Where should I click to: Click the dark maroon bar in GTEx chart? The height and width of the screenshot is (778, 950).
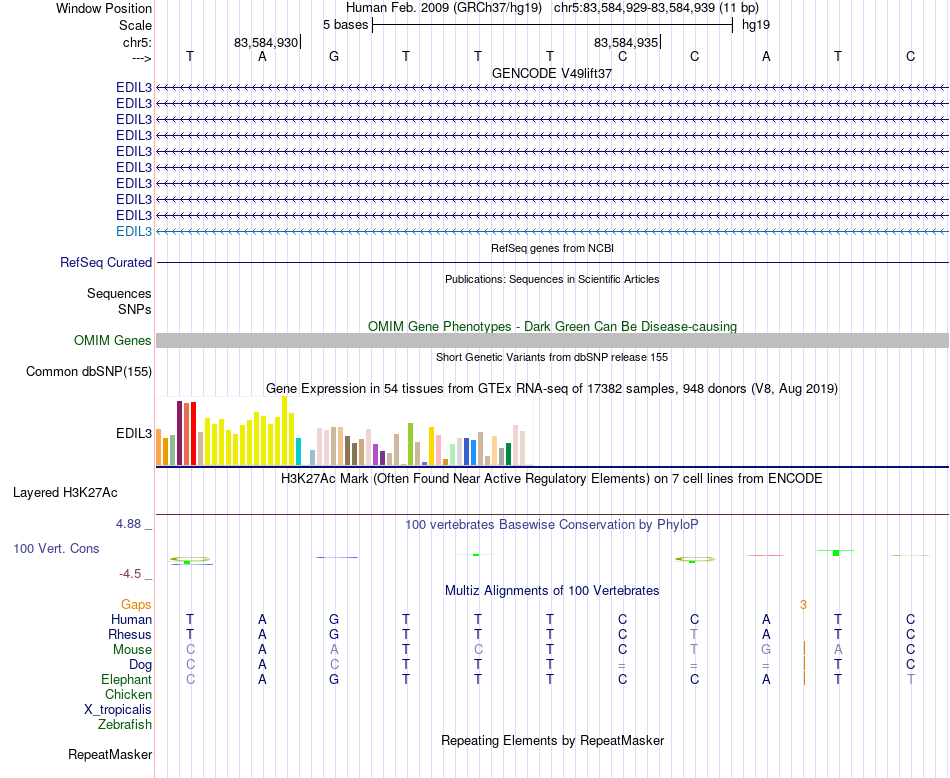[179, 433]
